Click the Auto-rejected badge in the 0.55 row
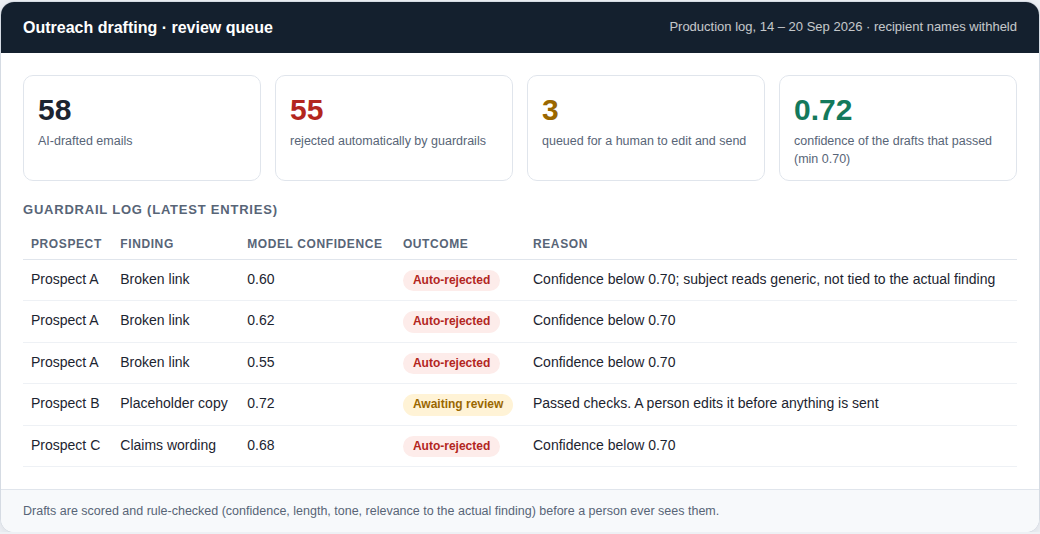Image resolution: width=1040 pixels, height=534 pixels. (452, 363)
